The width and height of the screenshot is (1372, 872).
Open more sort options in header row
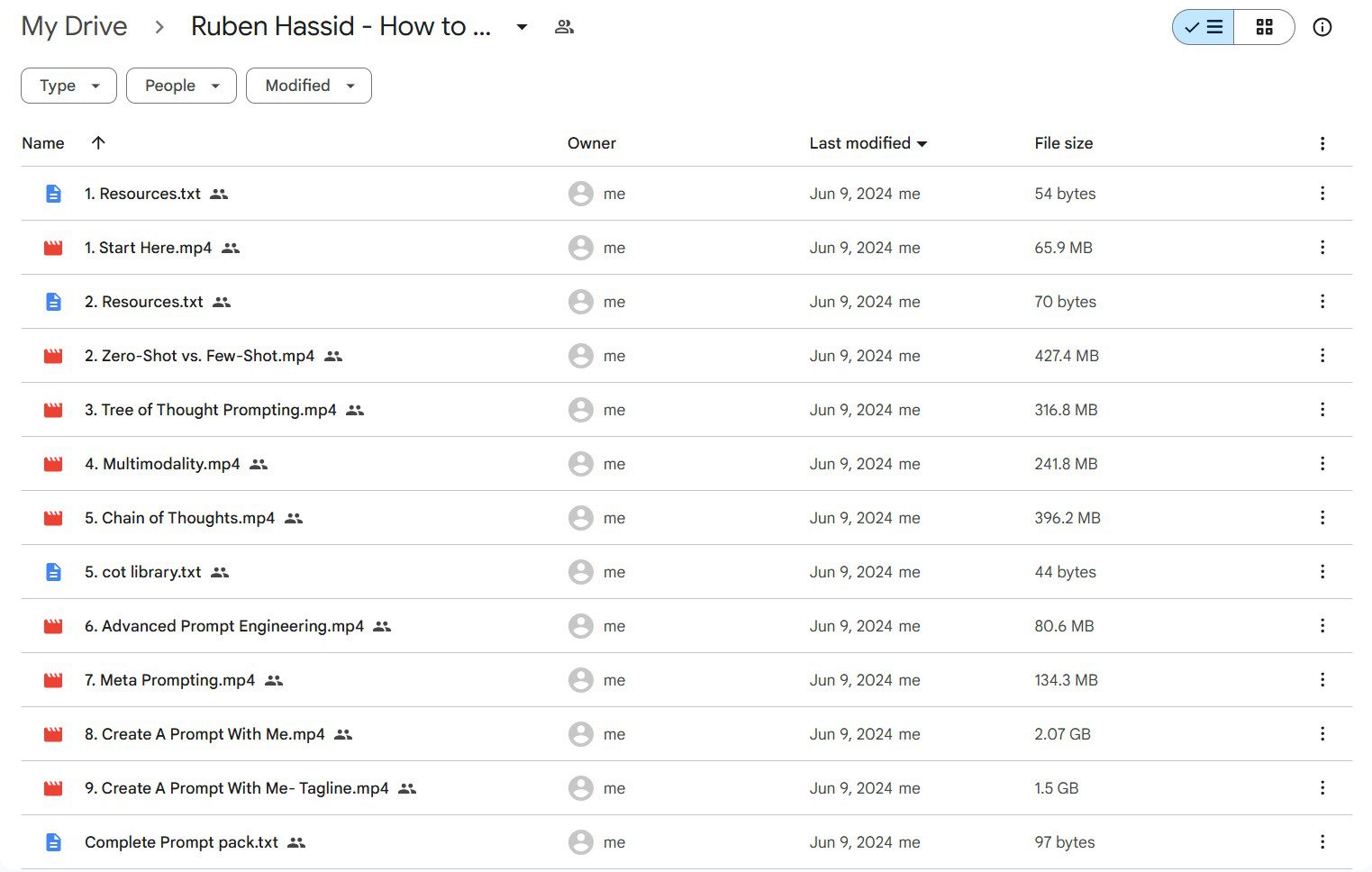point(1322,143)
